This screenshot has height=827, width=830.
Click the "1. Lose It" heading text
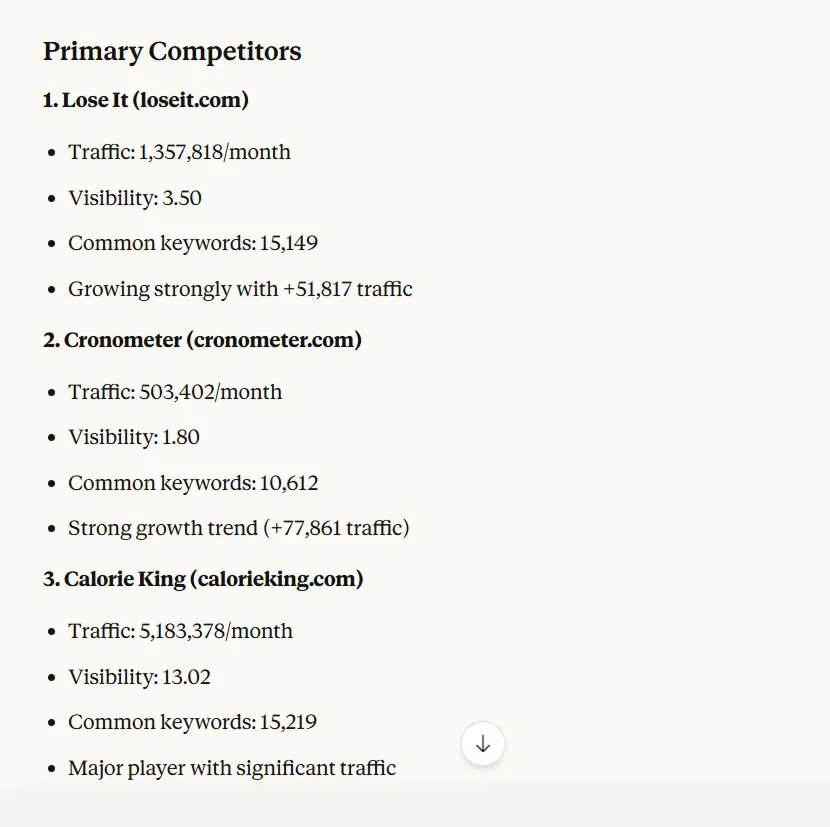click(x=86, y=100)
